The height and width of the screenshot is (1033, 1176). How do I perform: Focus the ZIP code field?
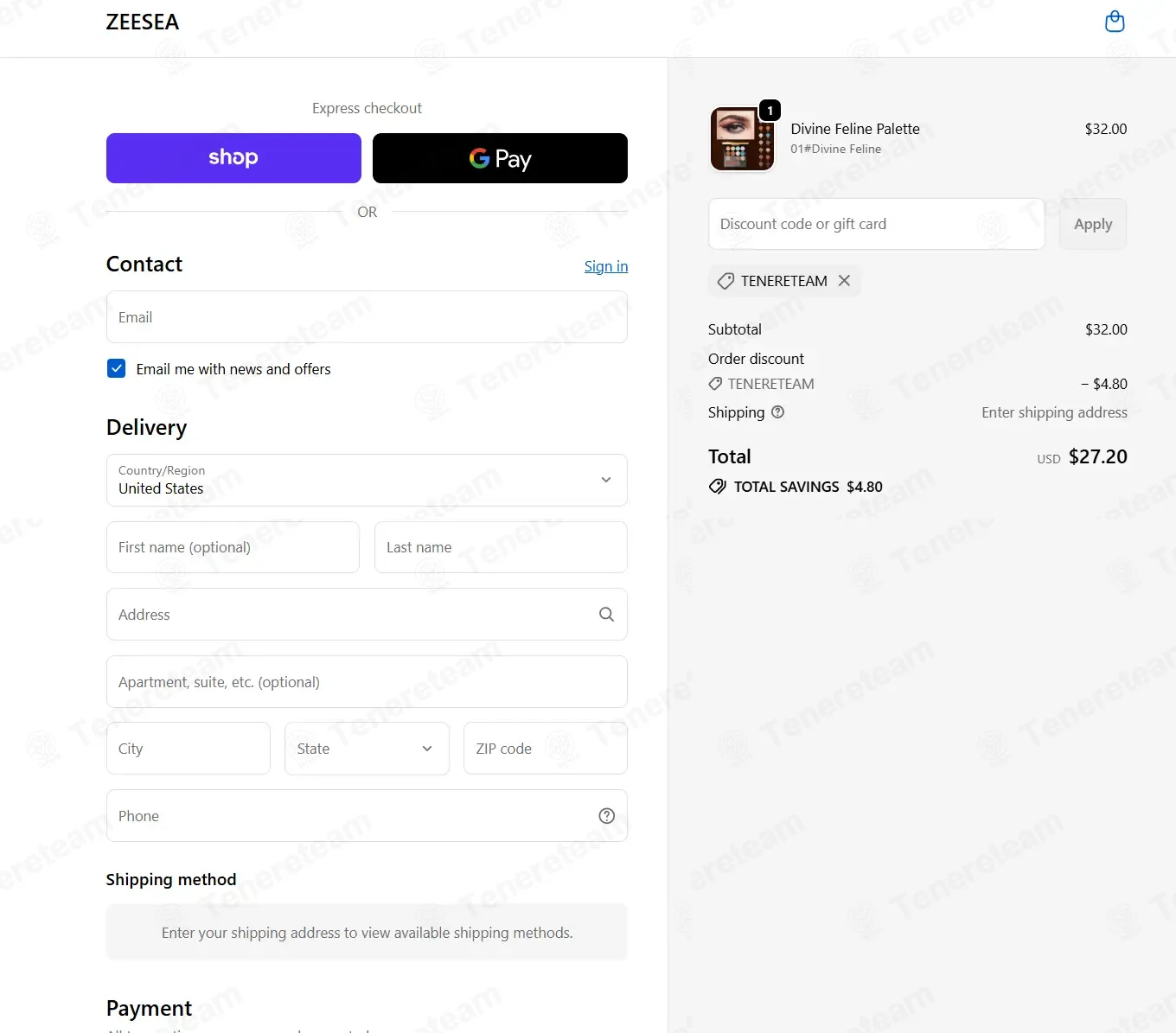pyautogui.click(x=546, y=749)
